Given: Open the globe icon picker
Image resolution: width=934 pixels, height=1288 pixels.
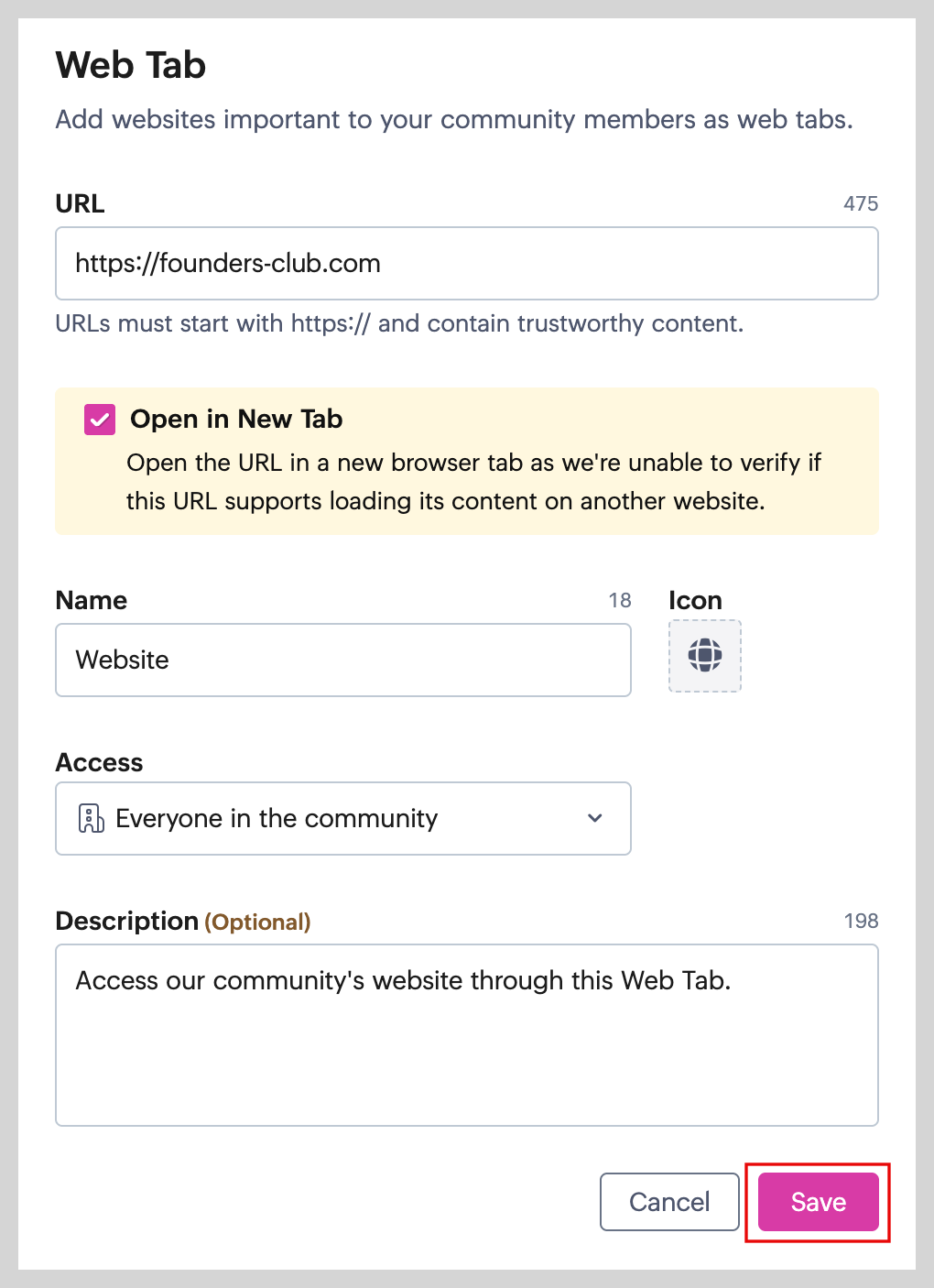Looking at the screenshot, I should click(x=704, y=656).
